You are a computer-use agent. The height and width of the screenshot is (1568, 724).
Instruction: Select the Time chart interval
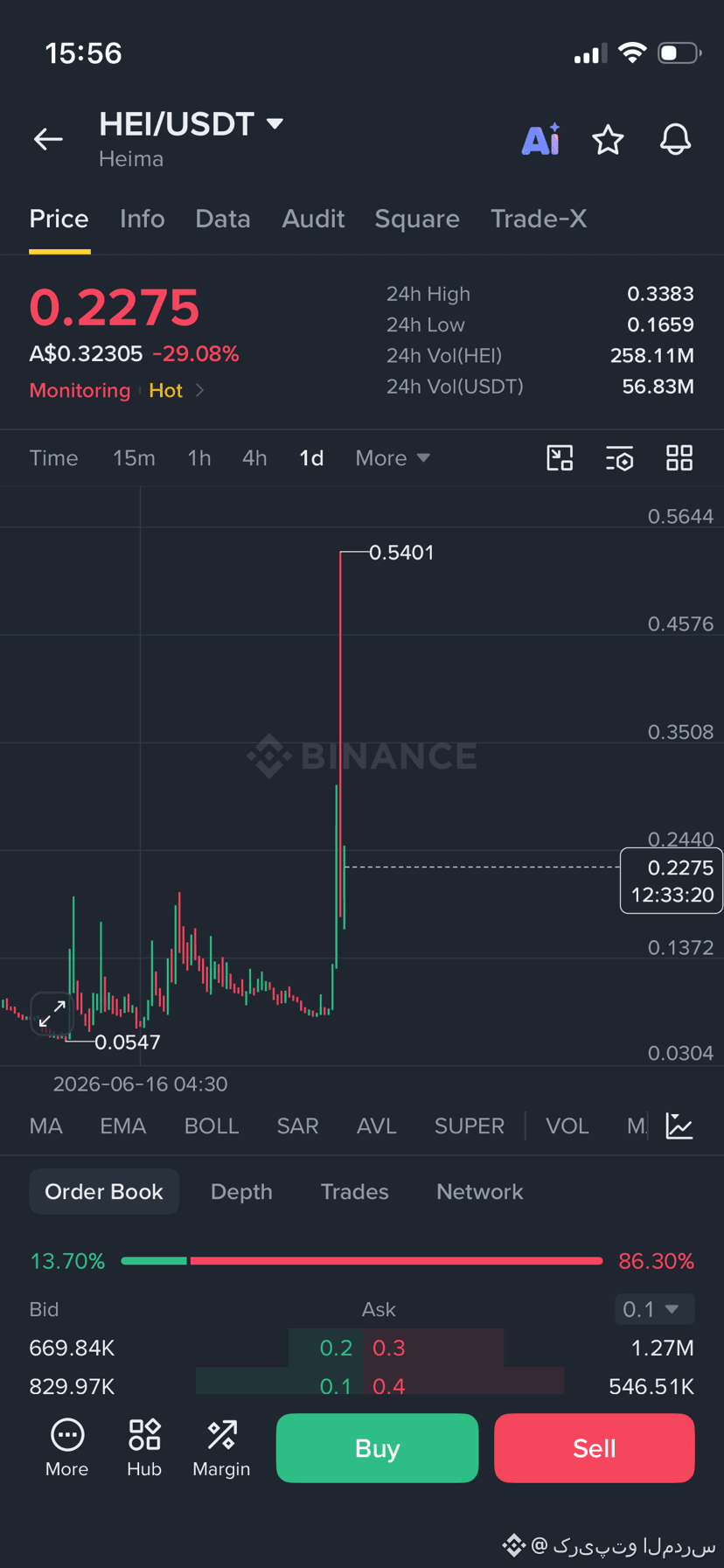[53, 458]
